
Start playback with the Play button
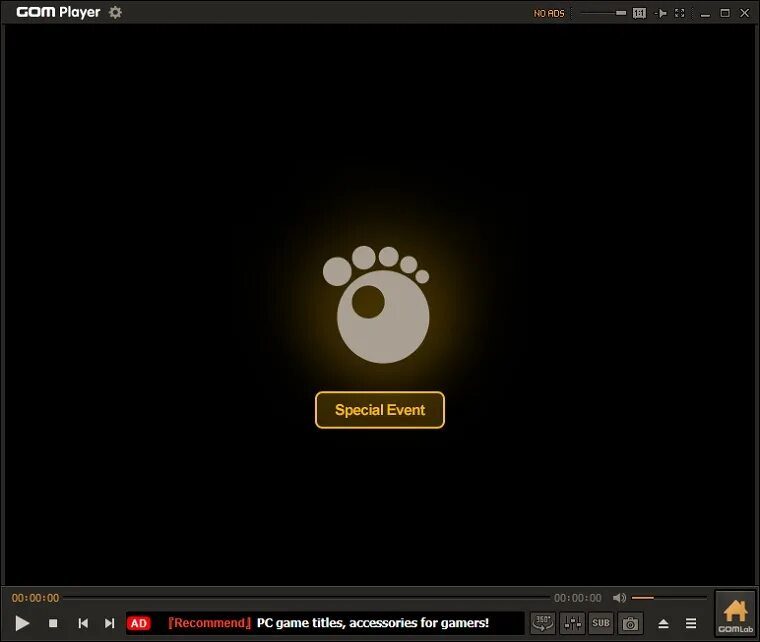(x=22, y=623)
